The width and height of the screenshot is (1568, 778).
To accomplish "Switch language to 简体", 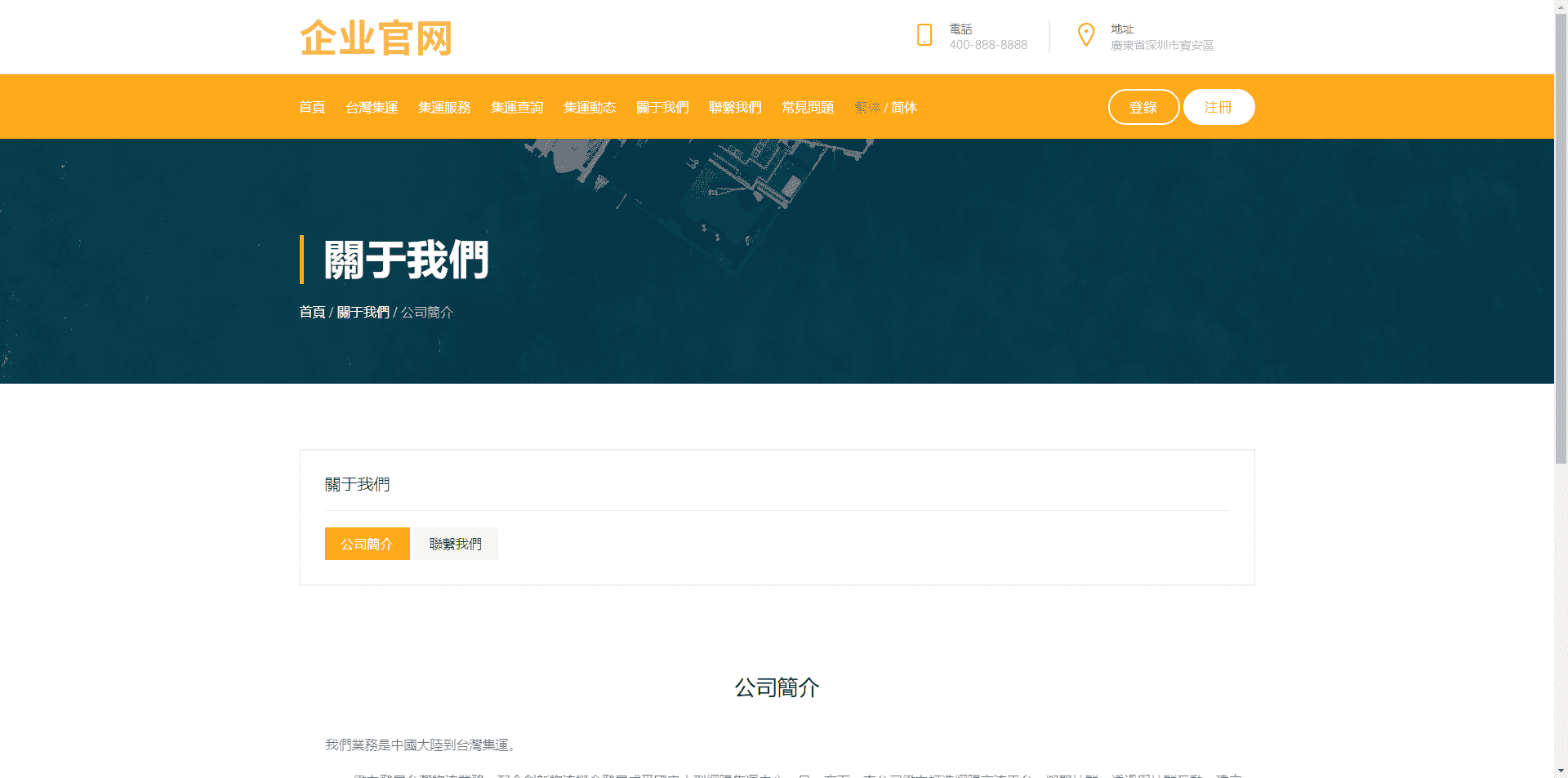I will point(904,107).
